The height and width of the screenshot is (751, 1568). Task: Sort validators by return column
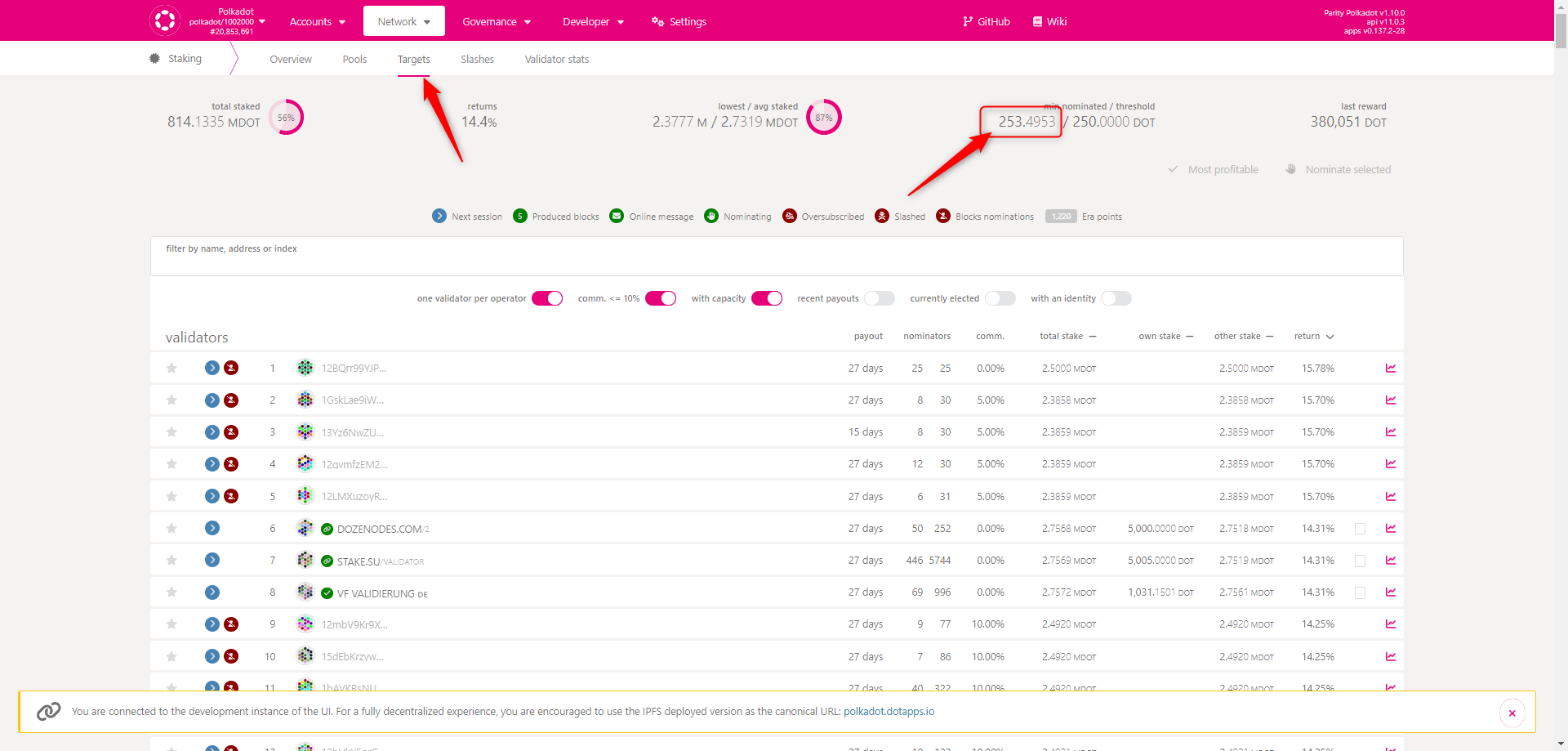1314,337
